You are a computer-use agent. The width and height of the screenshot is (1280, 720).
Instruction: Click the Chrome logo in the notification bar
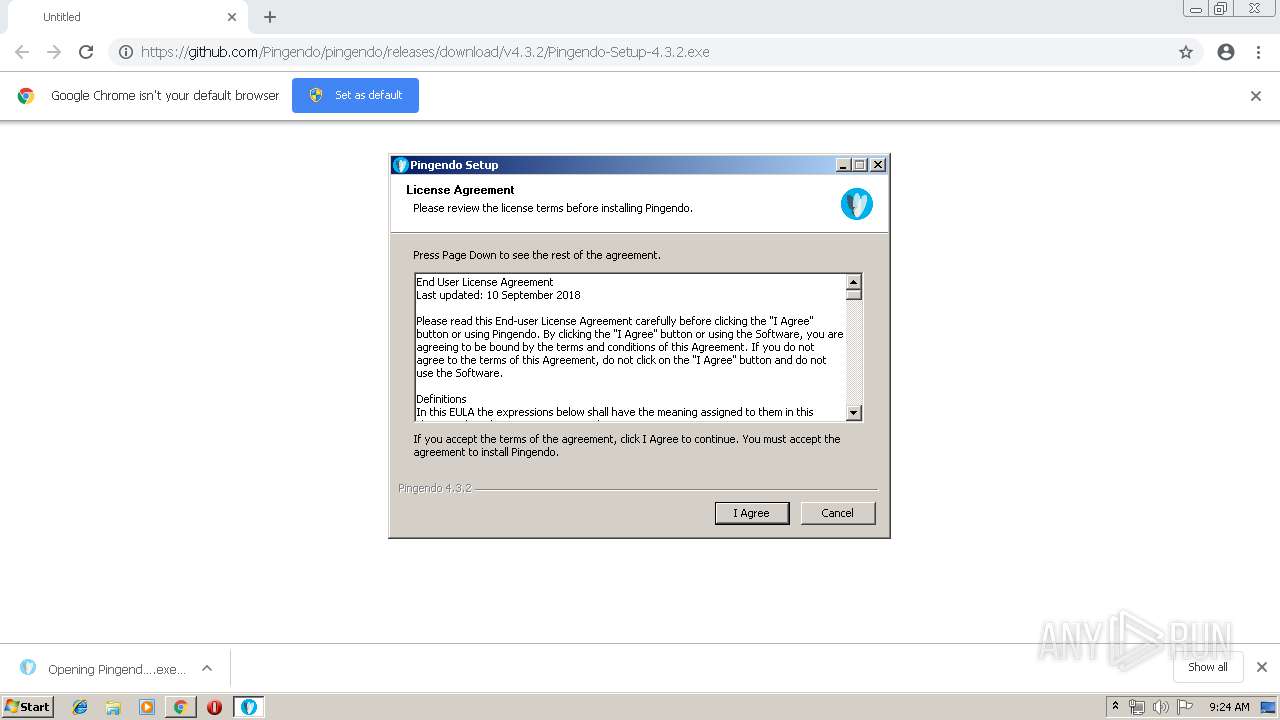(x=26, y=96)
